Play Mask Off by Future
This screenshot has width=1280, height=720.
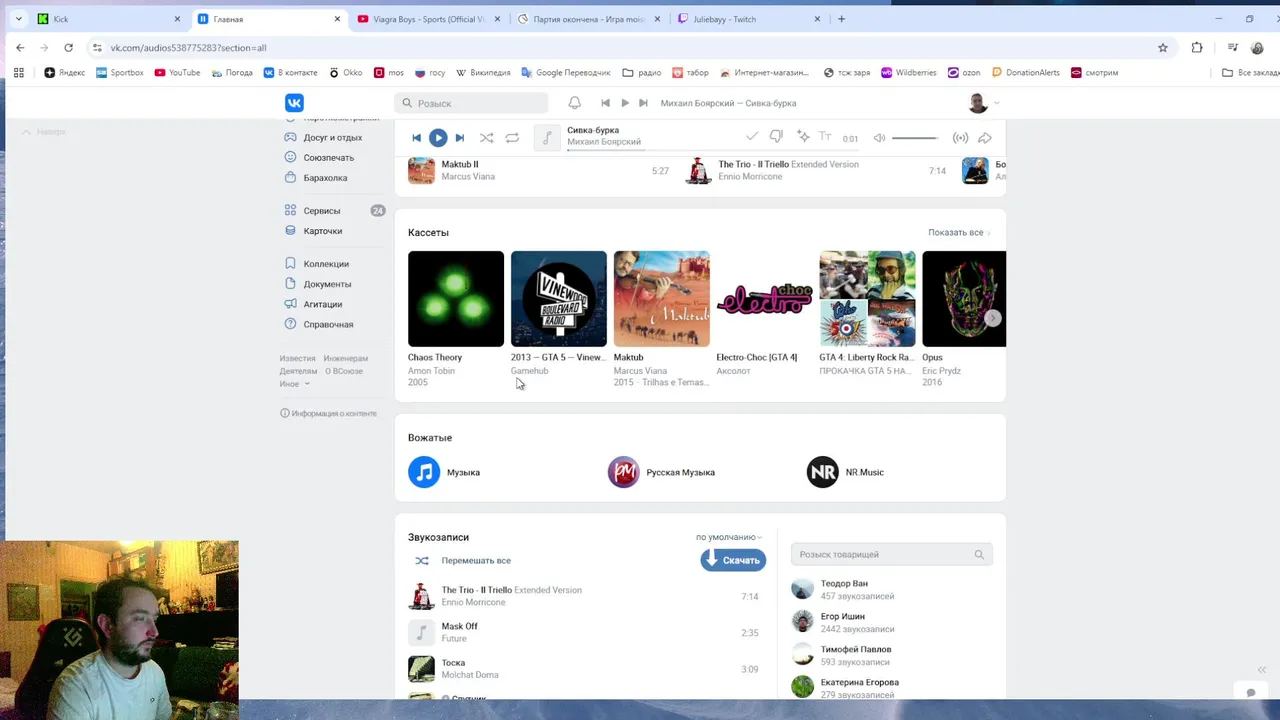coord(584,633)
